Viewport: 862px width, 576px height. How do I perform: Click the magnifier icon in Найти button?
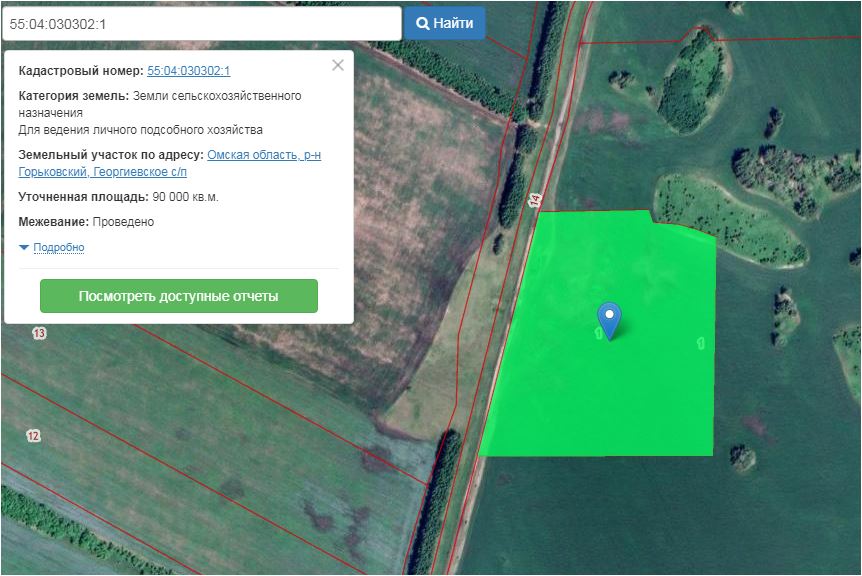423,23
